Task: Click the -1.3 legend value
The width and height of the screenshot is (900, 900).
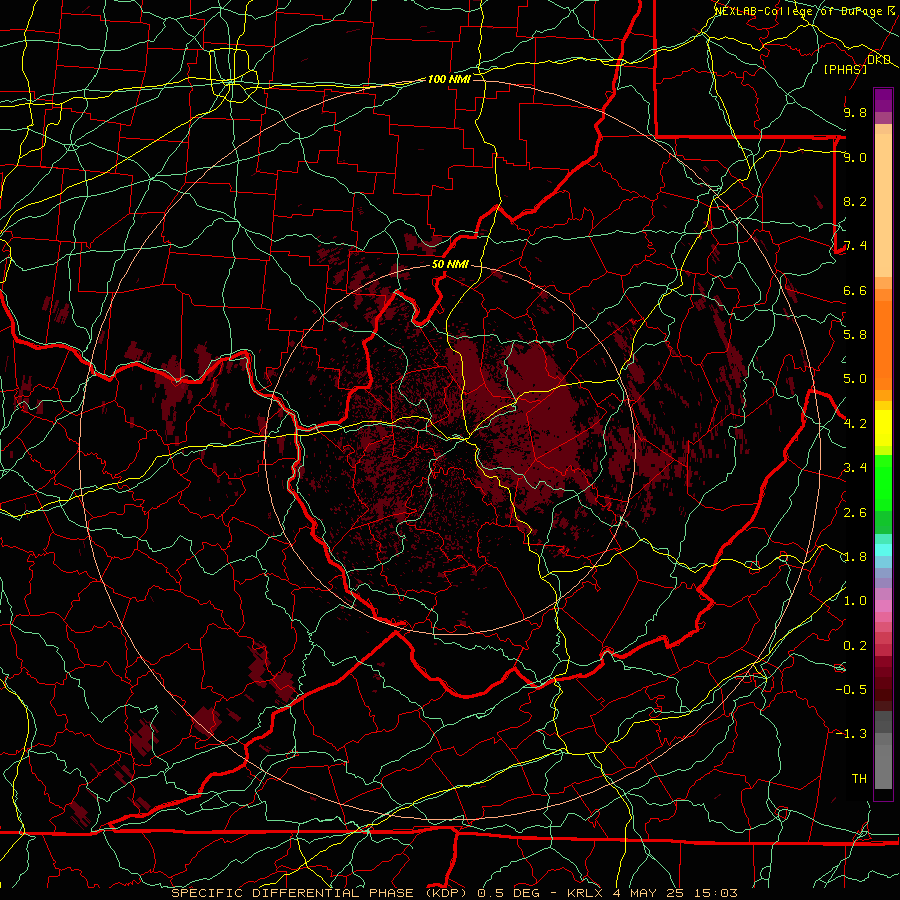Action: click(x=851, y=734)
